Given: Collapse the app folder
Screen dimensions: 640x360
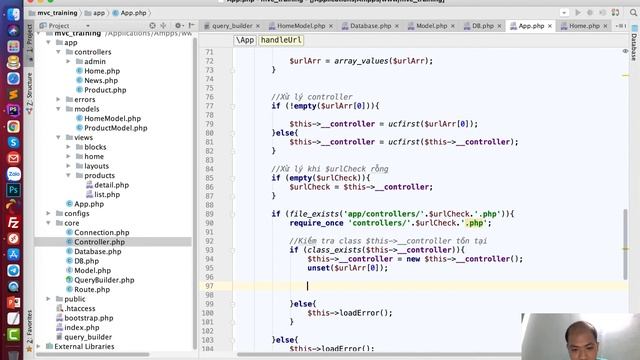Looking at the screenshot, I should pos(49,42).
